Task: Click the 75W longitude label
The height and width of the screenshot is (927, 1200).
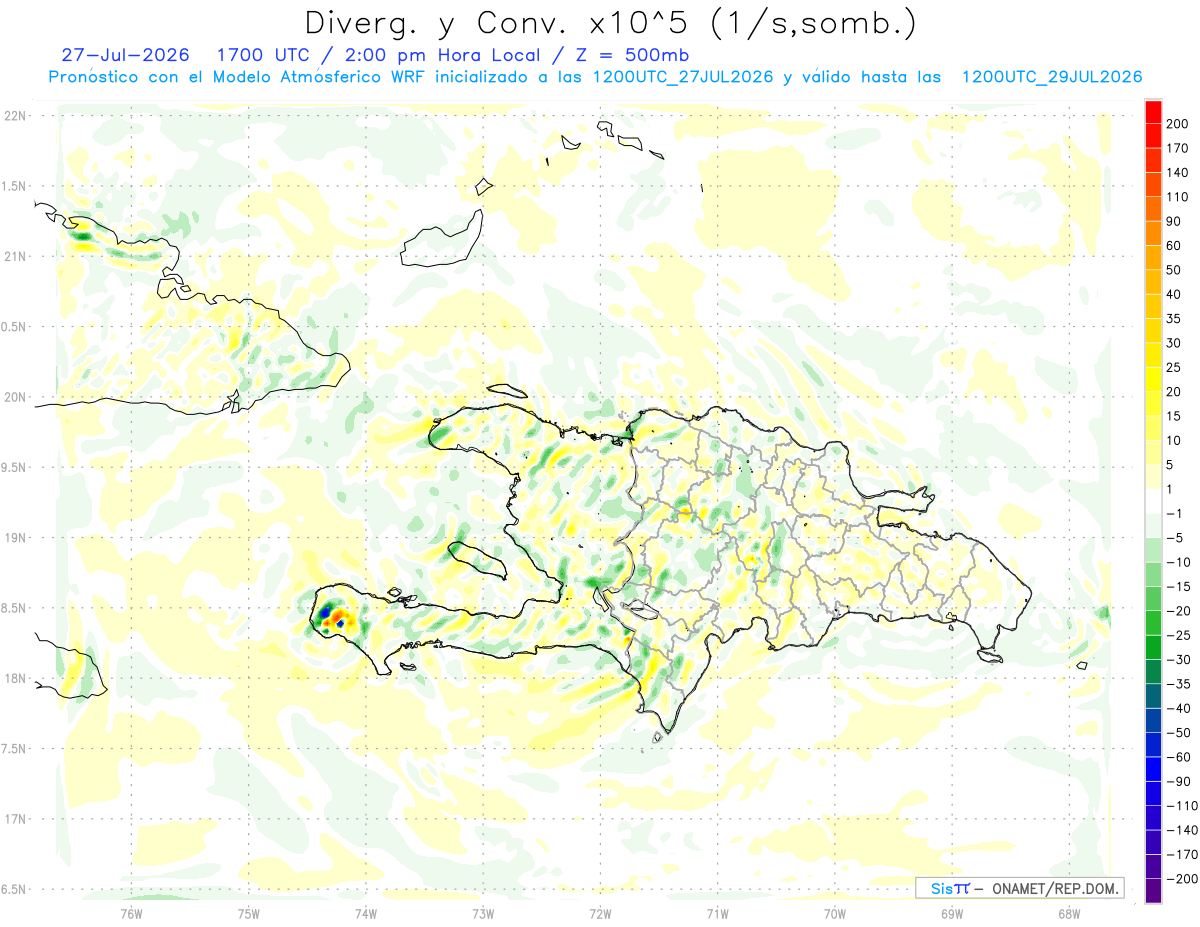Action: (x=249, y=913)
